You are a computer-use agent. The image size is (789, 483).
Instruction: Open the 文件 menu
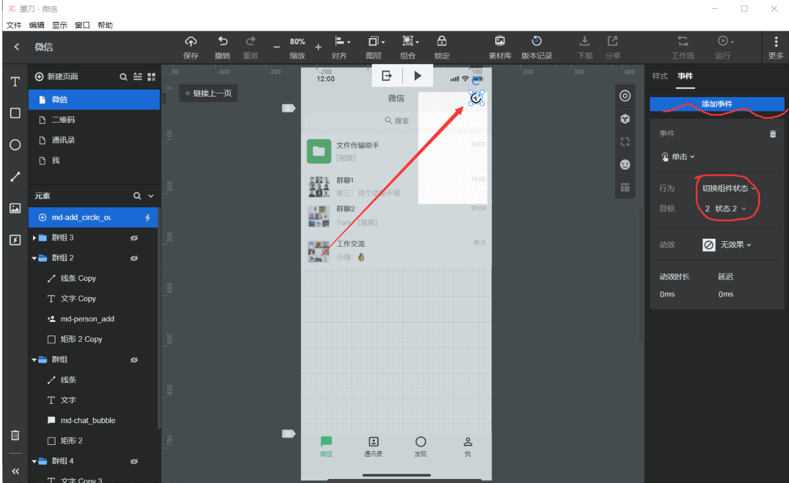click(x=14, y=25)
